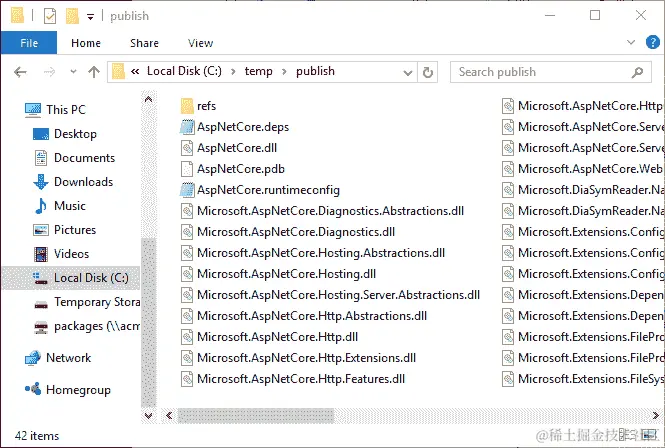Select Music in navigation pane
This screenshot has width=665, height=448.
pos(59,206)
